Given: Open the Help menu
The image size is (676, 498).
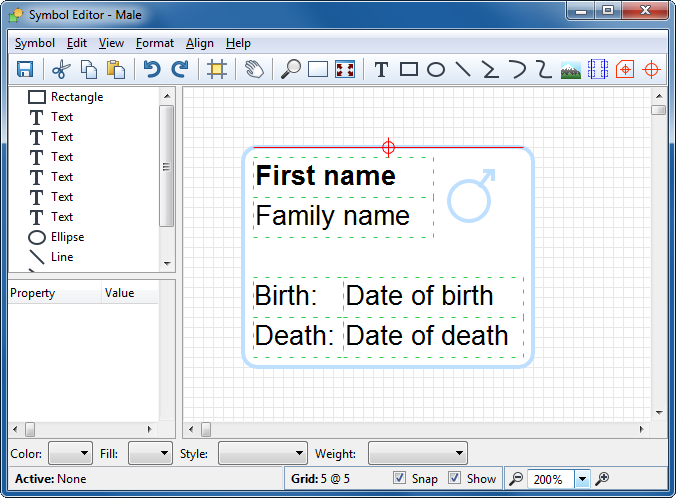Looking at the screenshot, I should click(238, 43).
